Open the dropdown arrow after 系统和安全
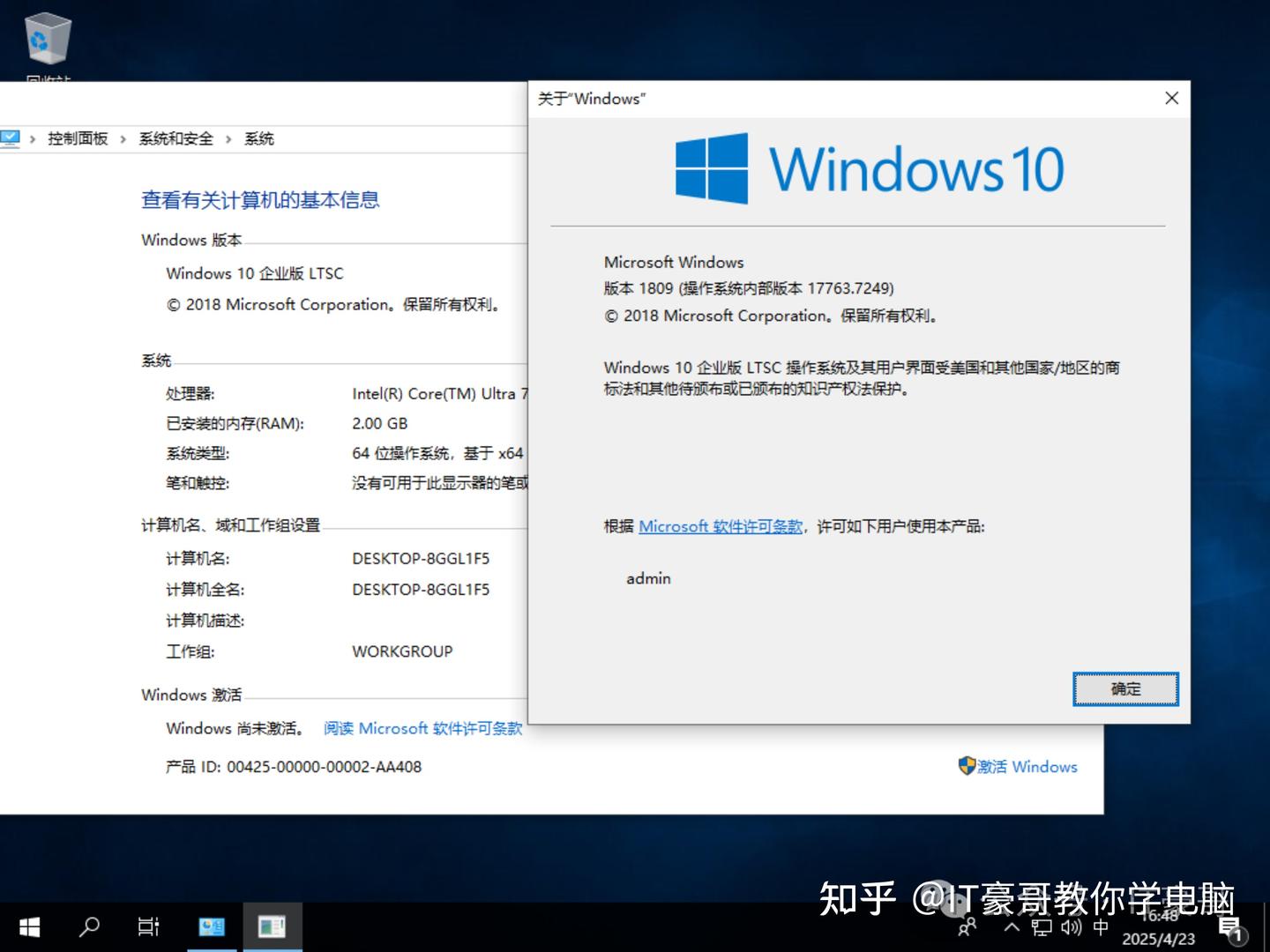 pyautogui.click(x=228, y=138)
